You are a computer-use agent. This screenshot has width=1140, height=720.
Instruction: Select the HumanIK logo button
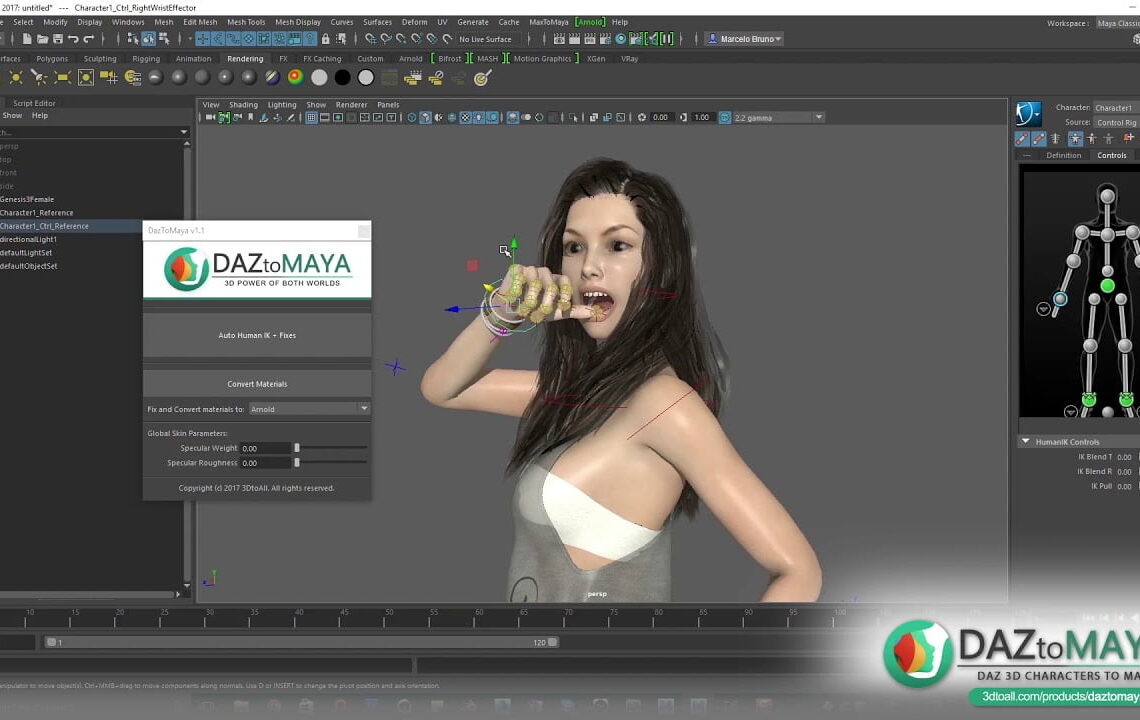1028,113
